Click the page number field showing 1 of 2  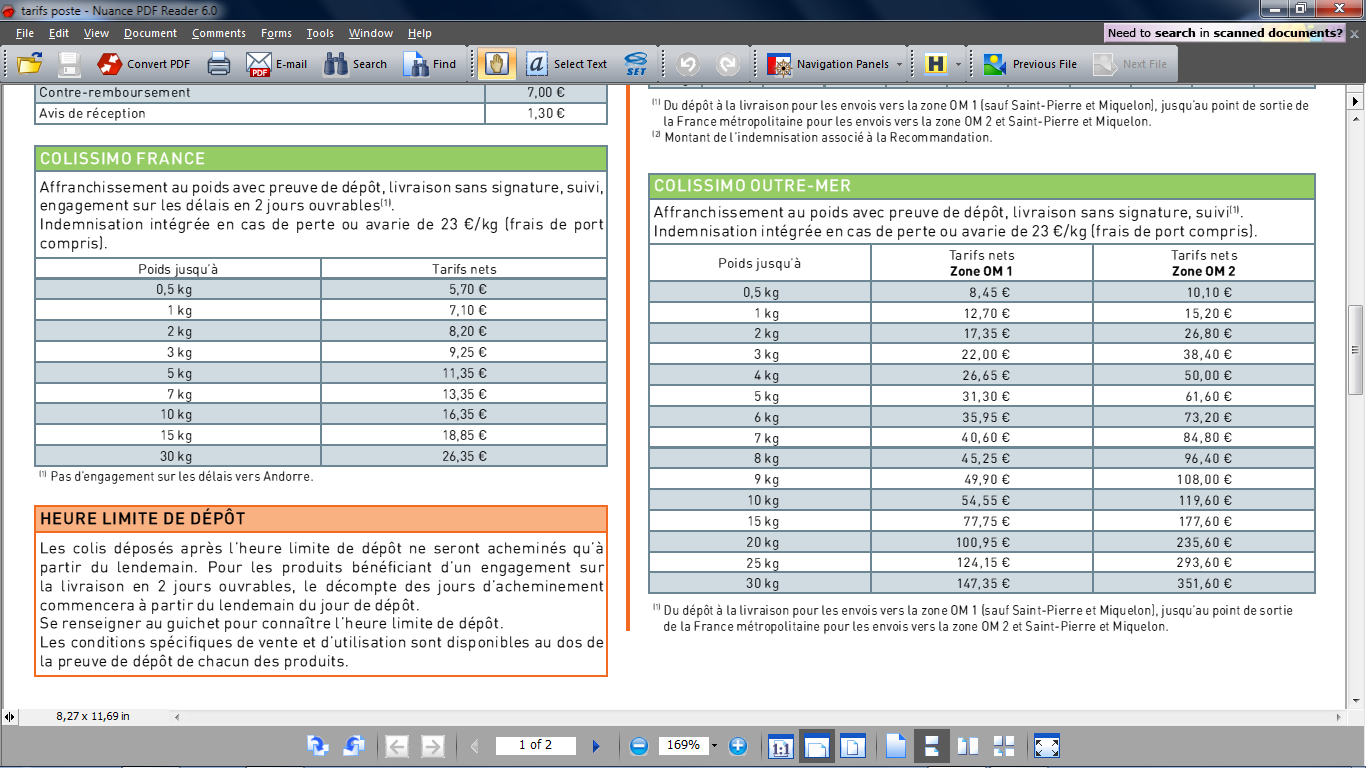point(534,745)
